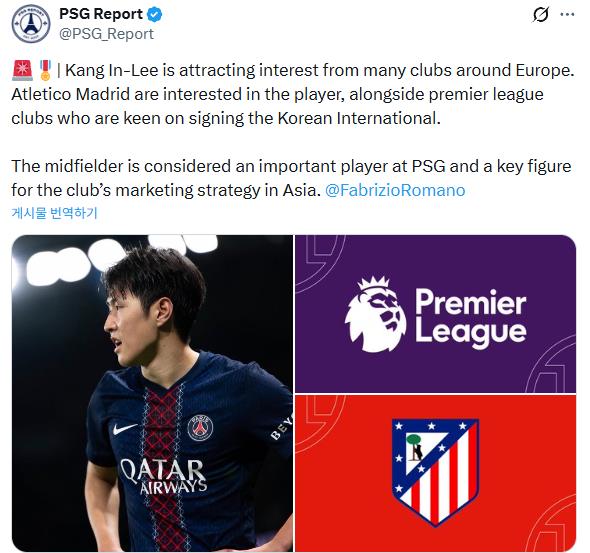
Task: Open the PSG Report profile avatar
Action: (31, 24)
